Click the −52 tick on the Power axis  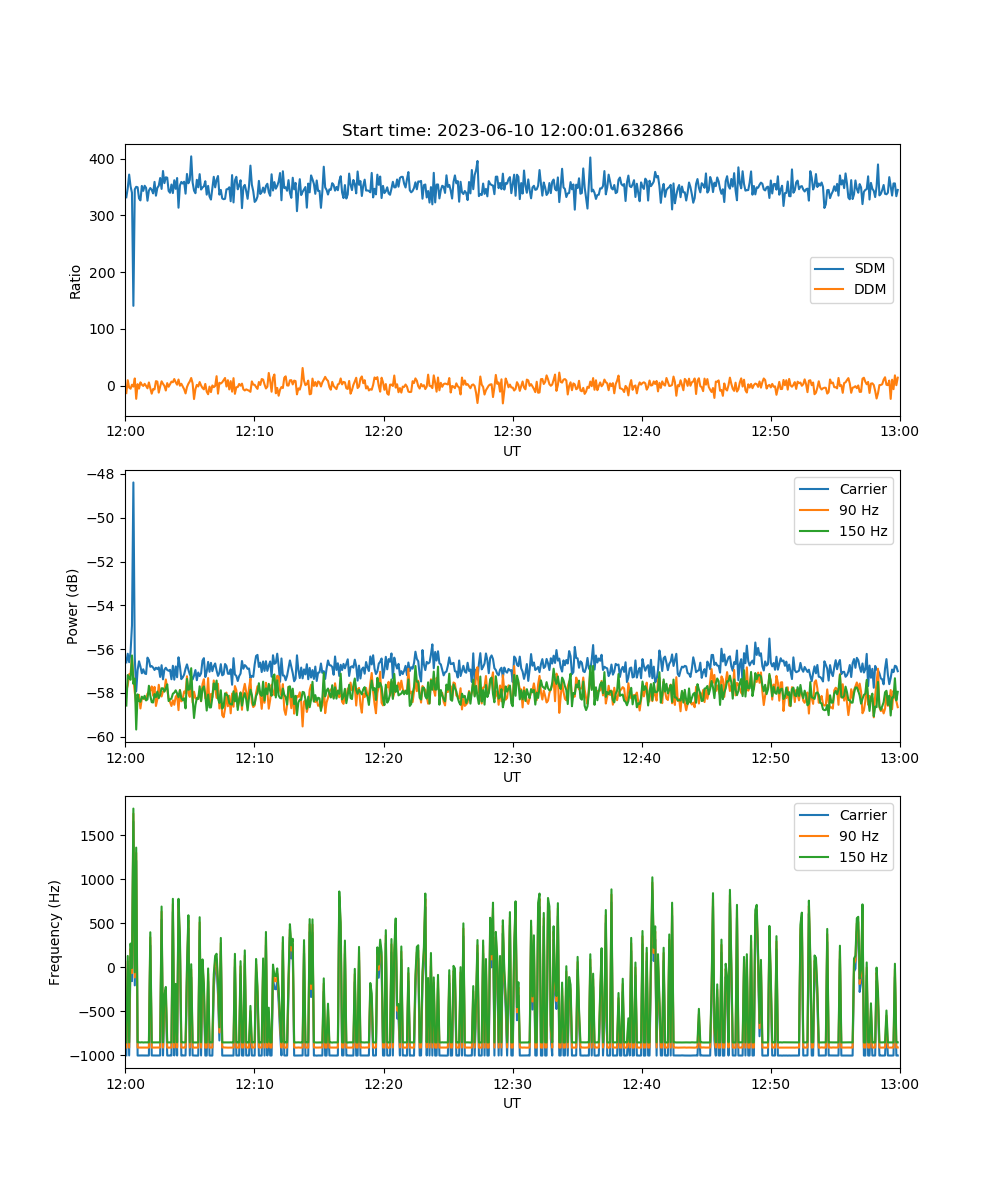(x=101, y=562)
